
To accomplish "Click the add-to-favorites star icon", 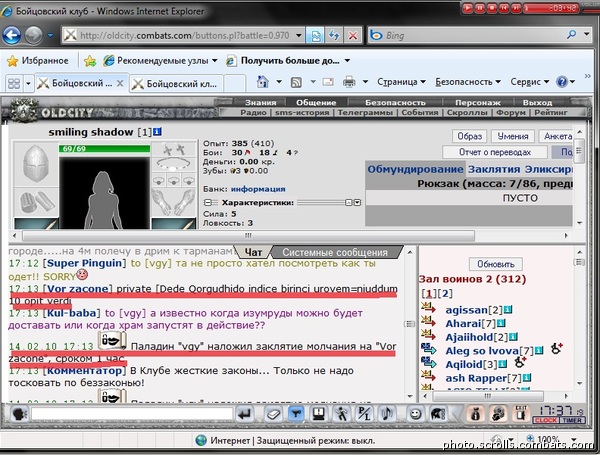I will 90,61.
